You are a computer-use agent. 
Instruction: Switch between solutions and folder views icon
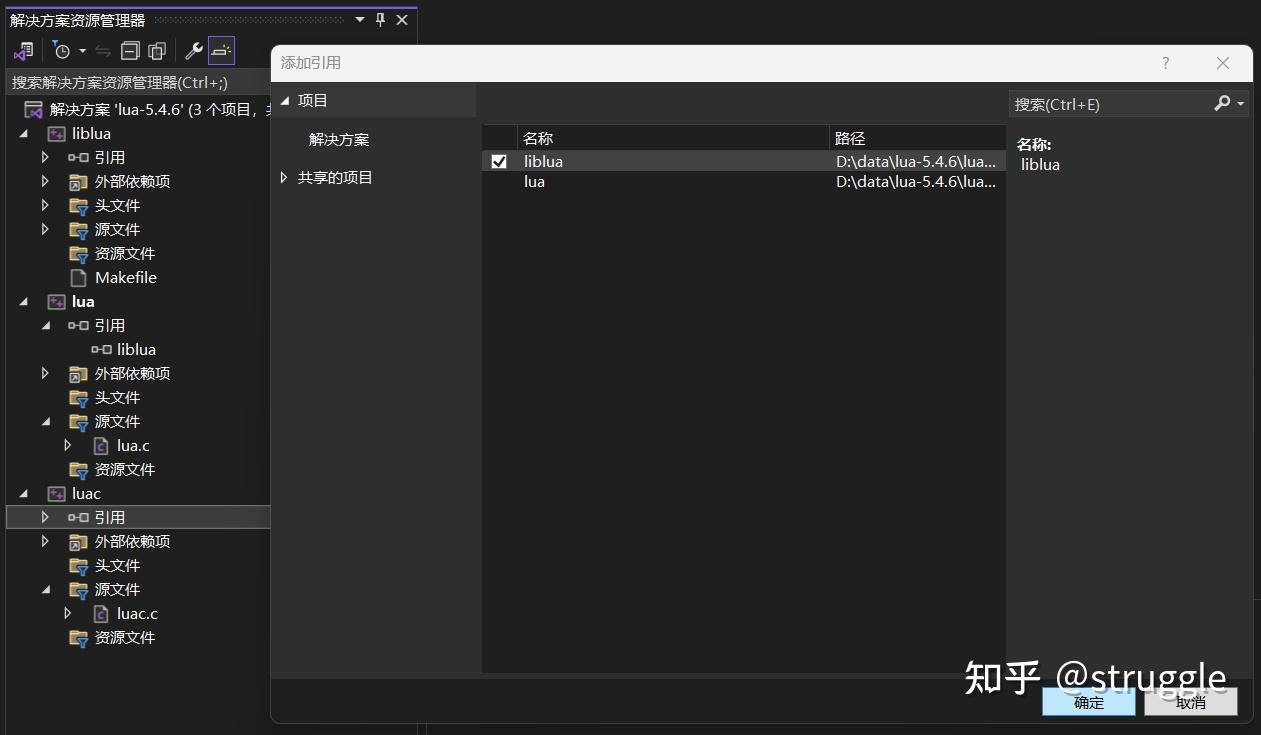tap(23, 50)
